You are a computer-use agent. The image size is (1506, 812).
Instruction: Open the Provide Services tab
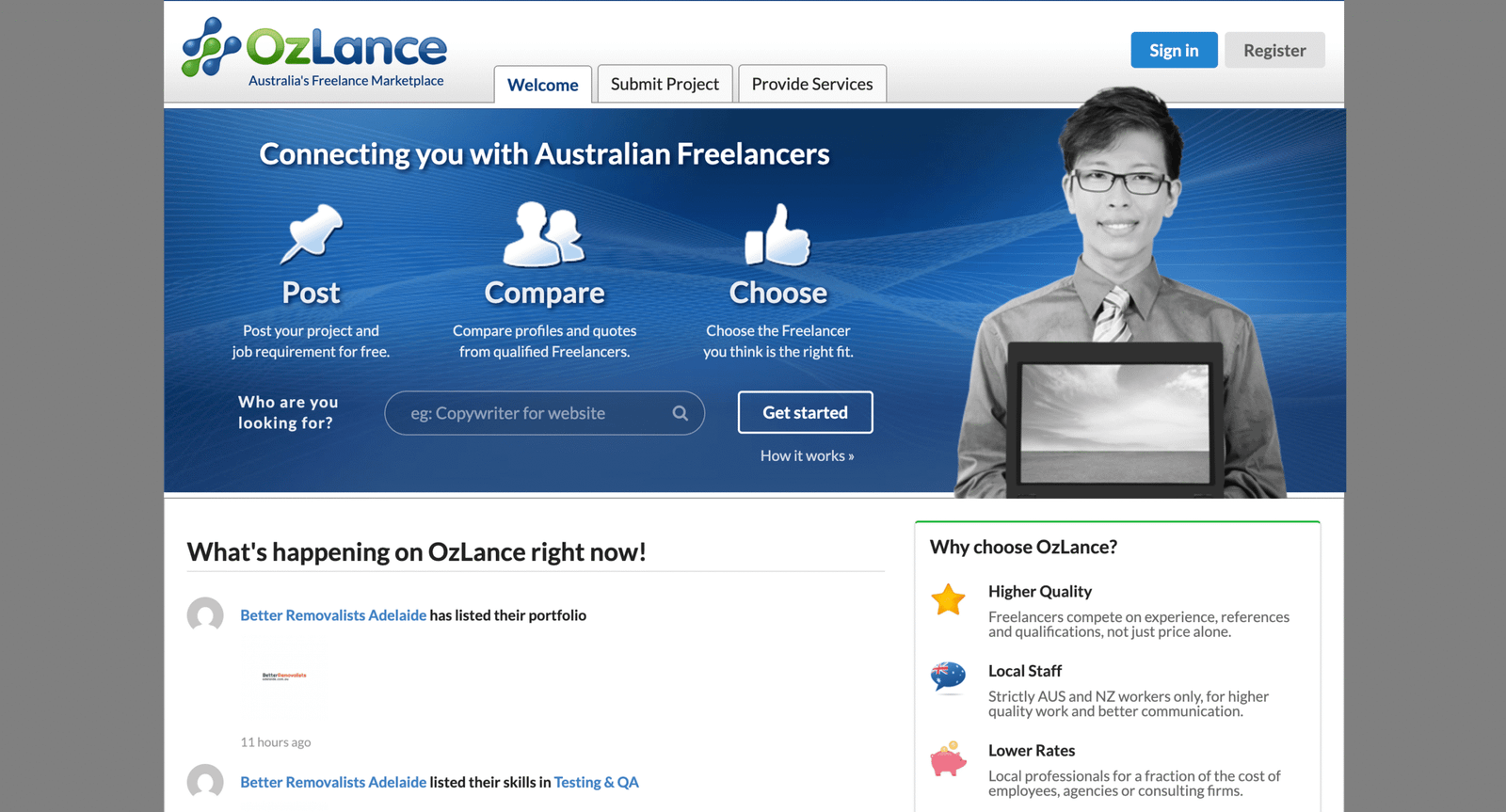coord(812,84)
